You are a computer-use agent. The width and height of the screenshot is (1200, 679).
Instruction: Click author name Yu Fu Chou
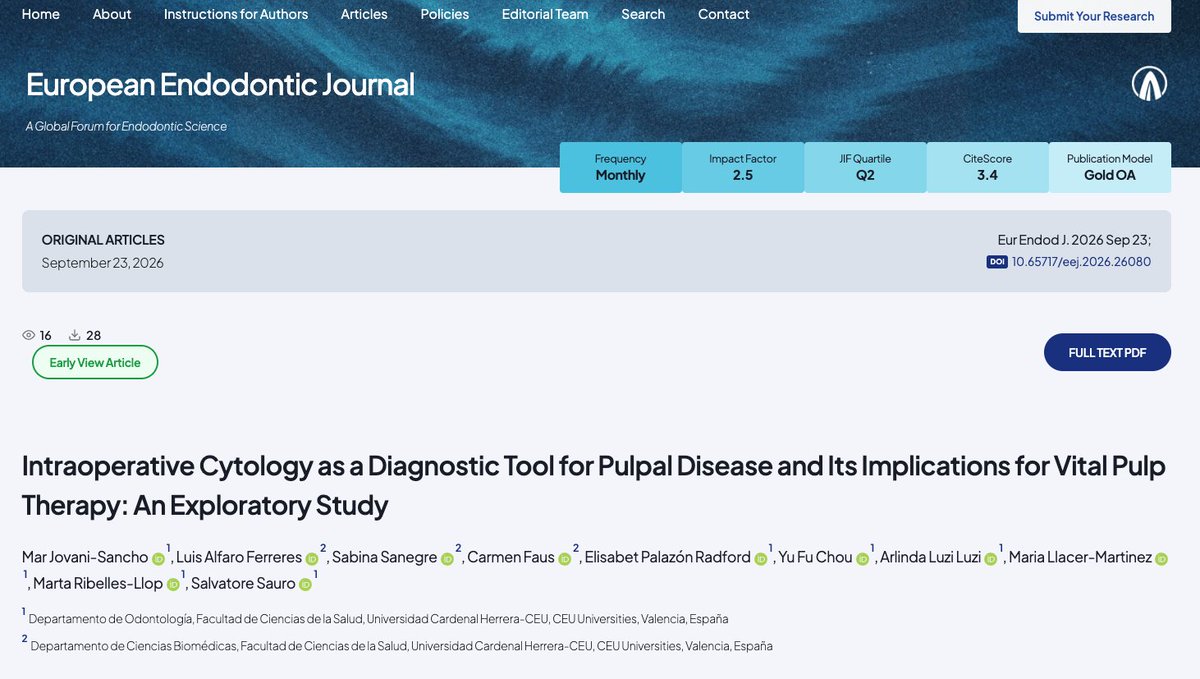tap(815, 557)
